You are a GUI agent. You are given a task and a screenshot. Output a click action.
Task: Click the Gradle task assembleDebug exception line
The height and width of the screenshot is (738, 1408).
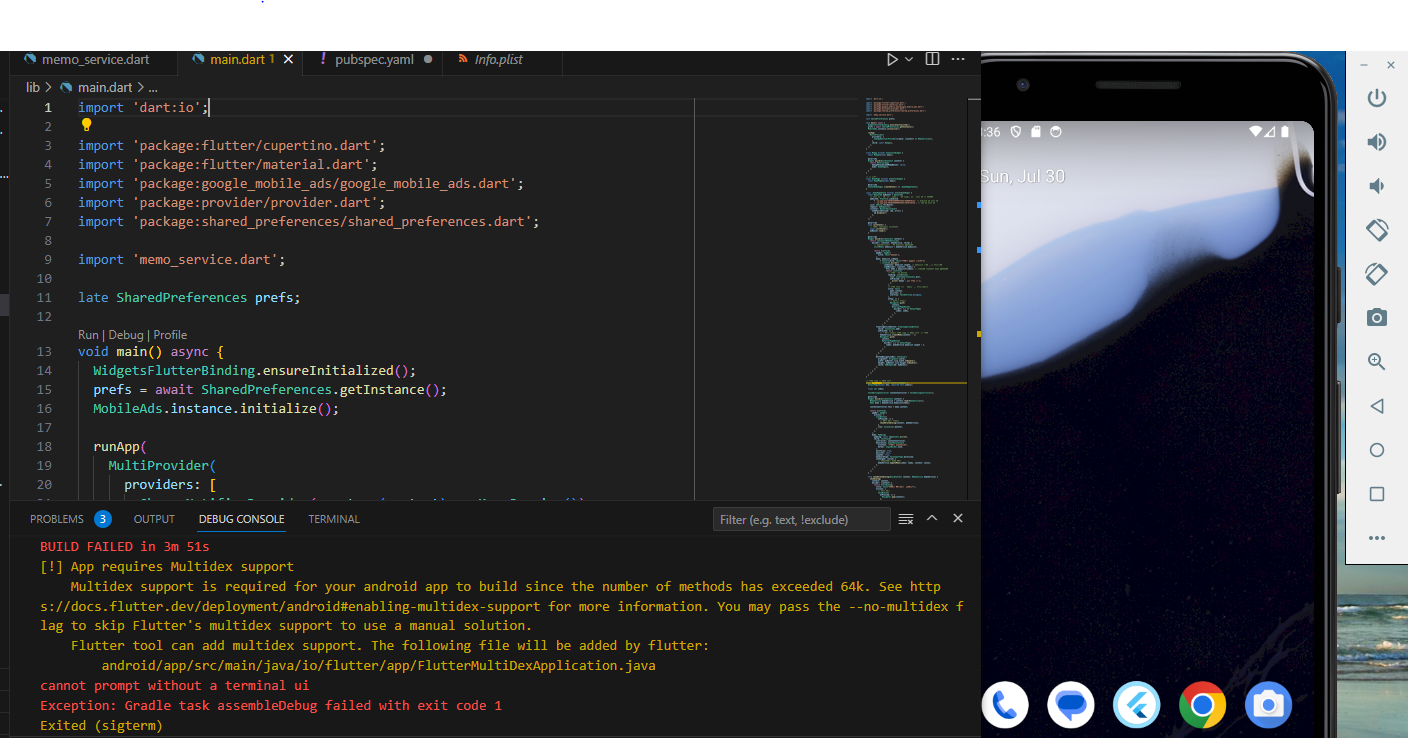click(271, 706)
